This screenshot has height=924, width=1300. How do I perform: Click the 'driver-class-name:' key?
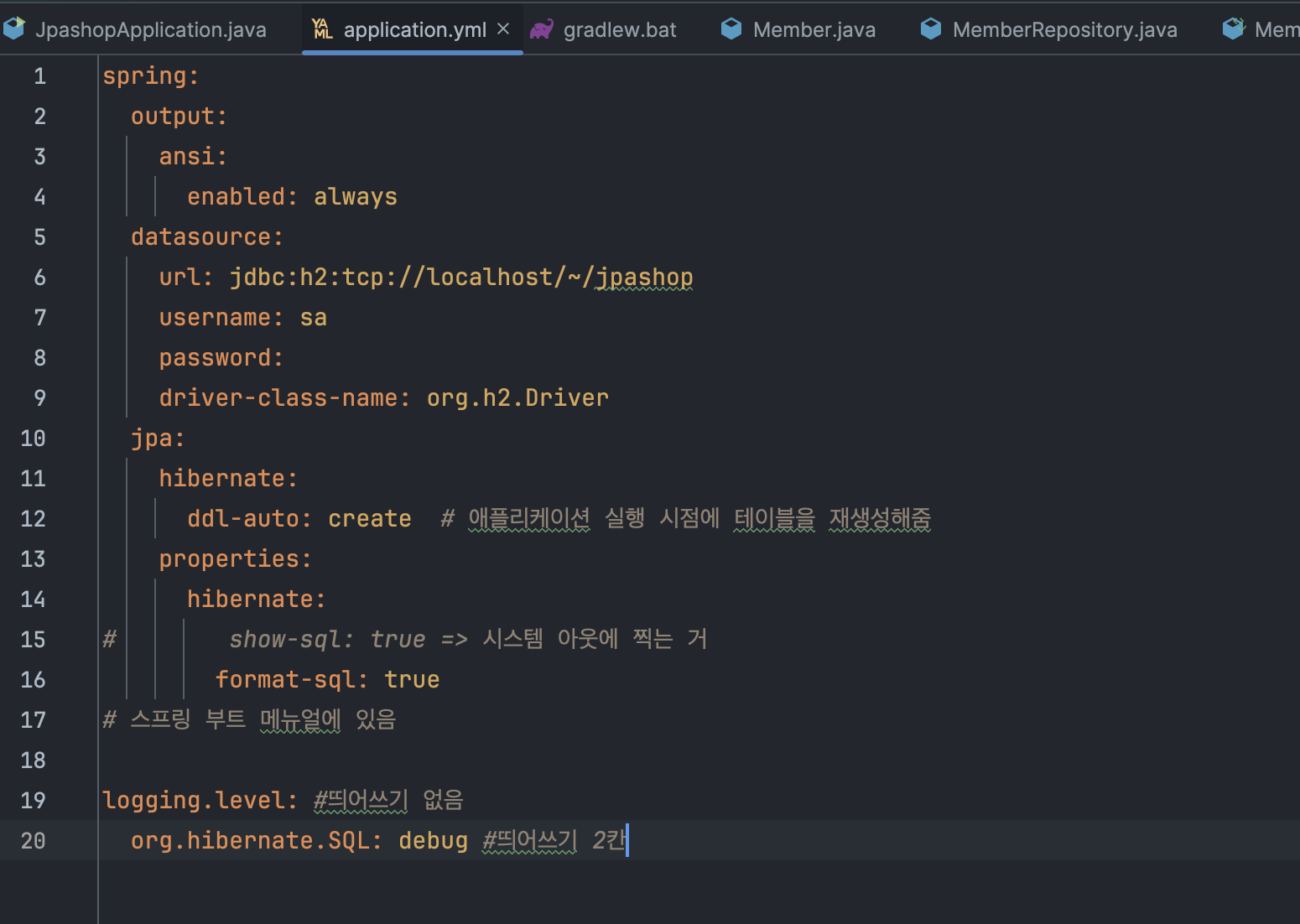click(x=285, y=398)
